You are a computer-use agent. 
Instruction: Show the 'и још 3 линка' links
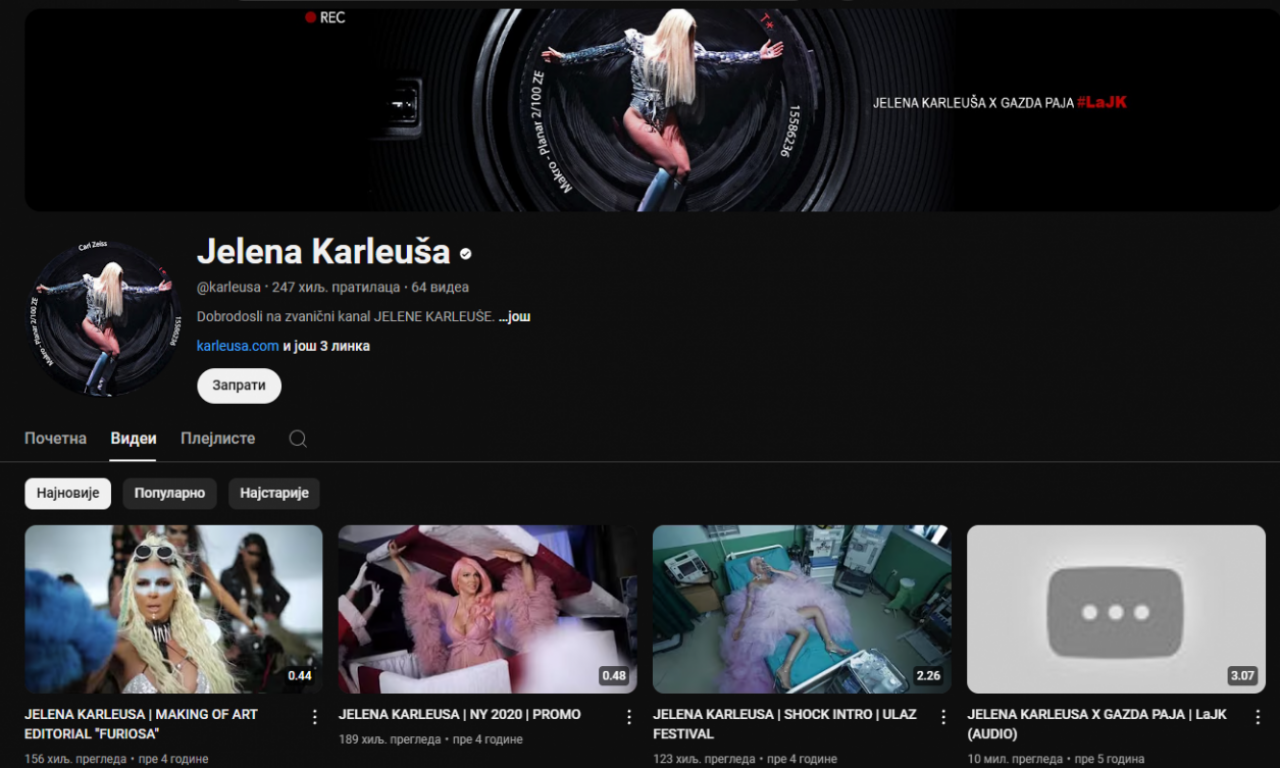(326, 346)
